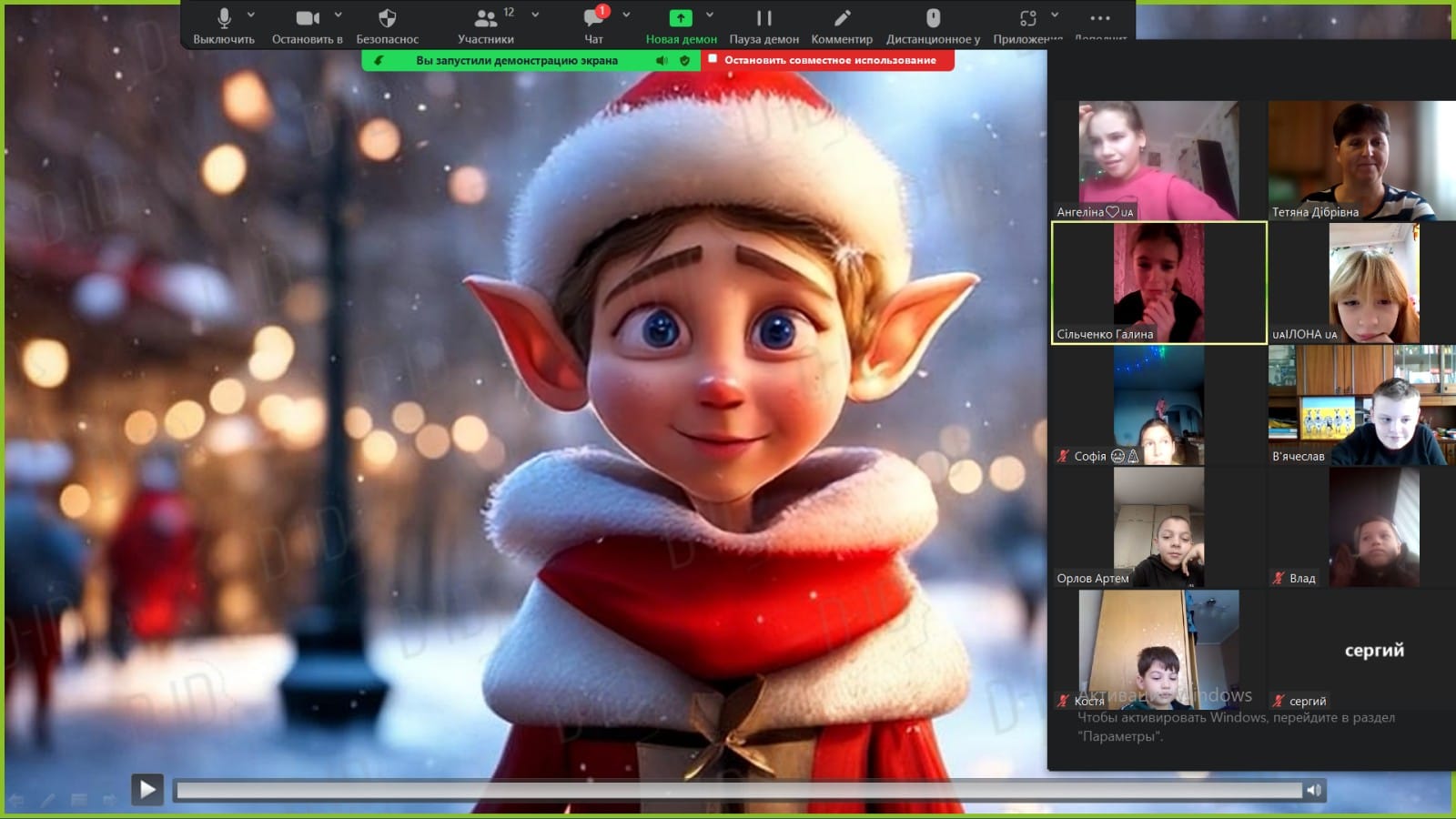Click 'Вы запустили демонстрацию экрана' text
The height and width of the screenshot is (819, 1456).
pyautogui.click(x=517, y=60)
